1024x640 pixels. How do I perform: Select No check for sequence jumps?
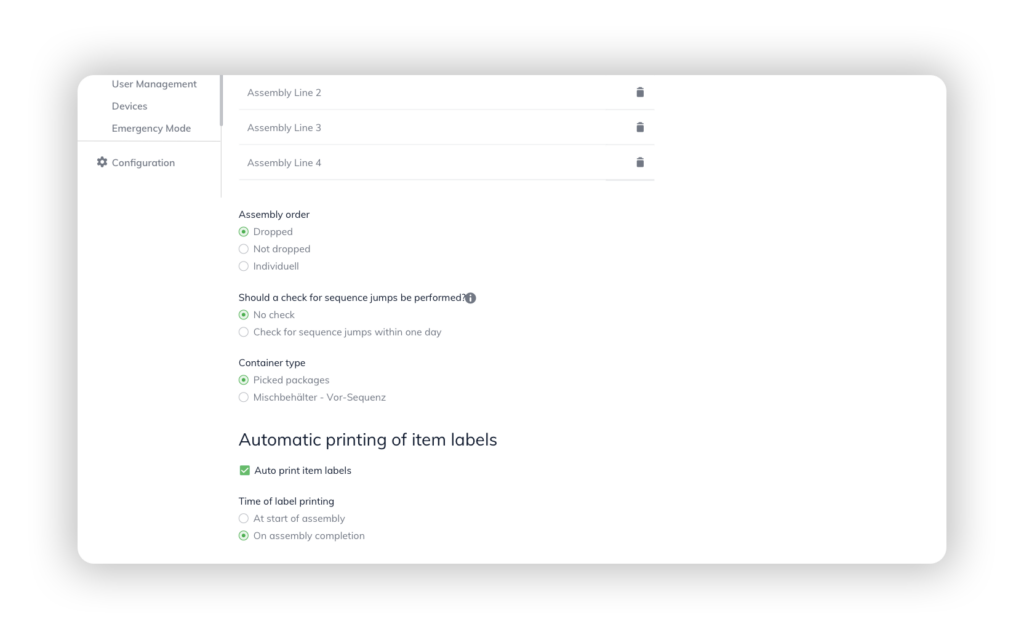click(x=244, y=315)
